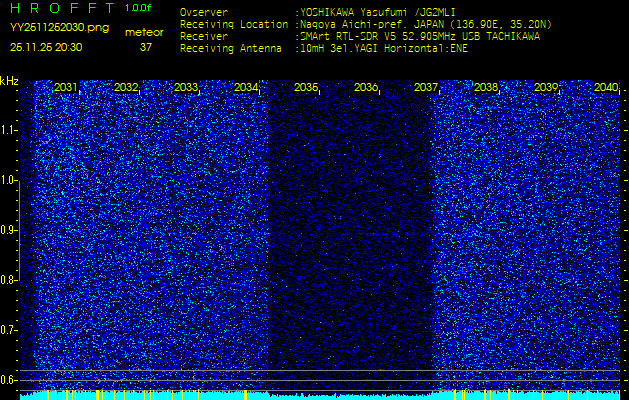629x400 pixels.
Task: Click the 2040 time marker
Action: click(606, 87)
